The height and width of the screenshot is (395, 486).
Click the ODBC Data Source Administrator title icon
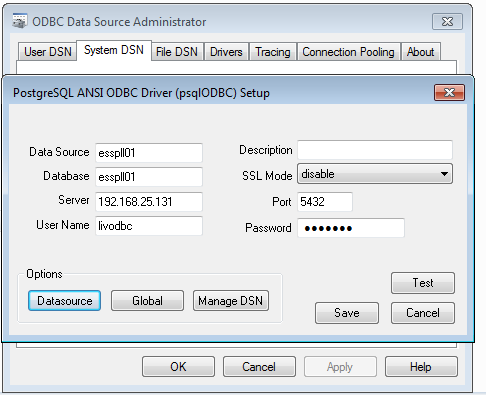[20, 21]
